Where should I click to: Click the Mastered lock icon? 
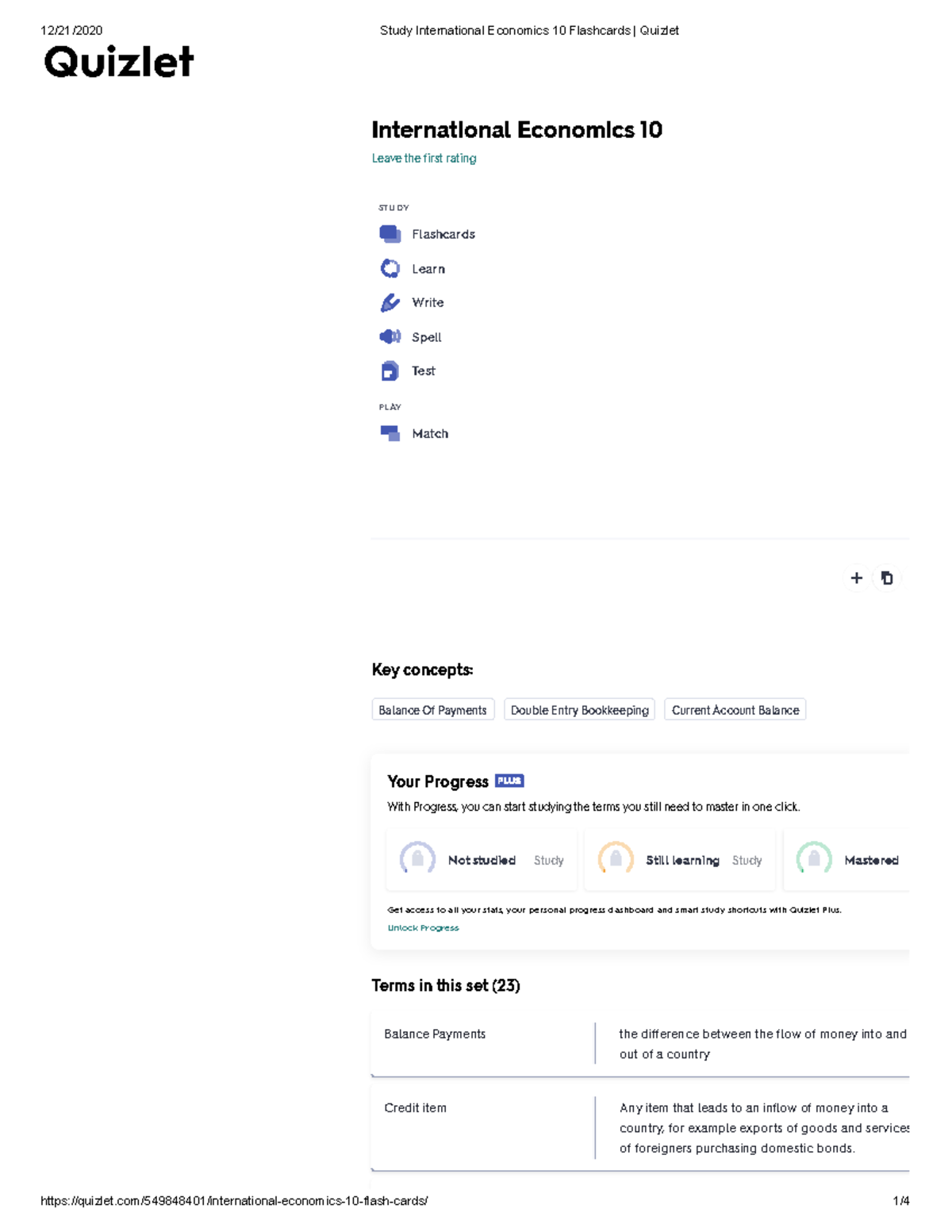814,859
